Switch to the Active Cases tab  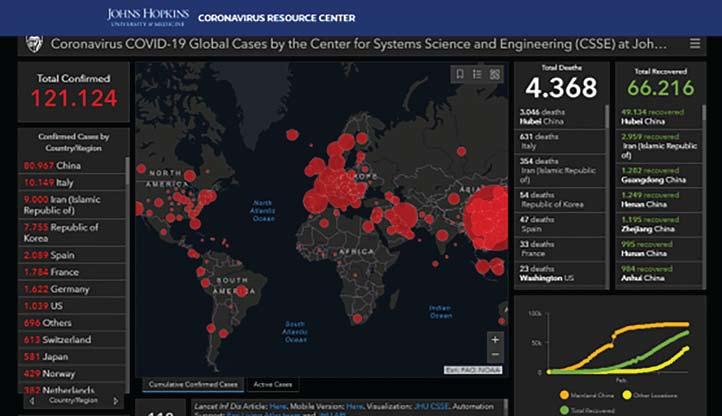point(273,384)
